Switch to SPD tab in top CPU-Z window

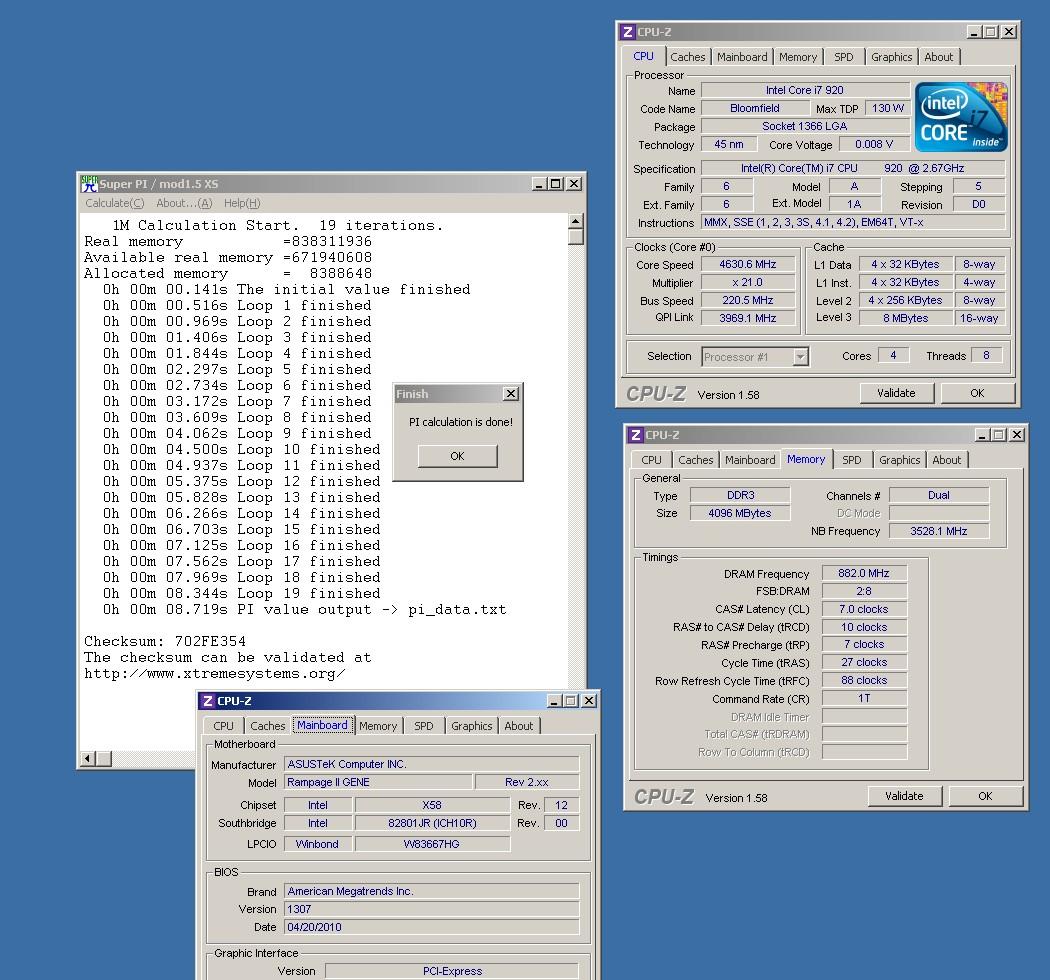click(844, 57)
